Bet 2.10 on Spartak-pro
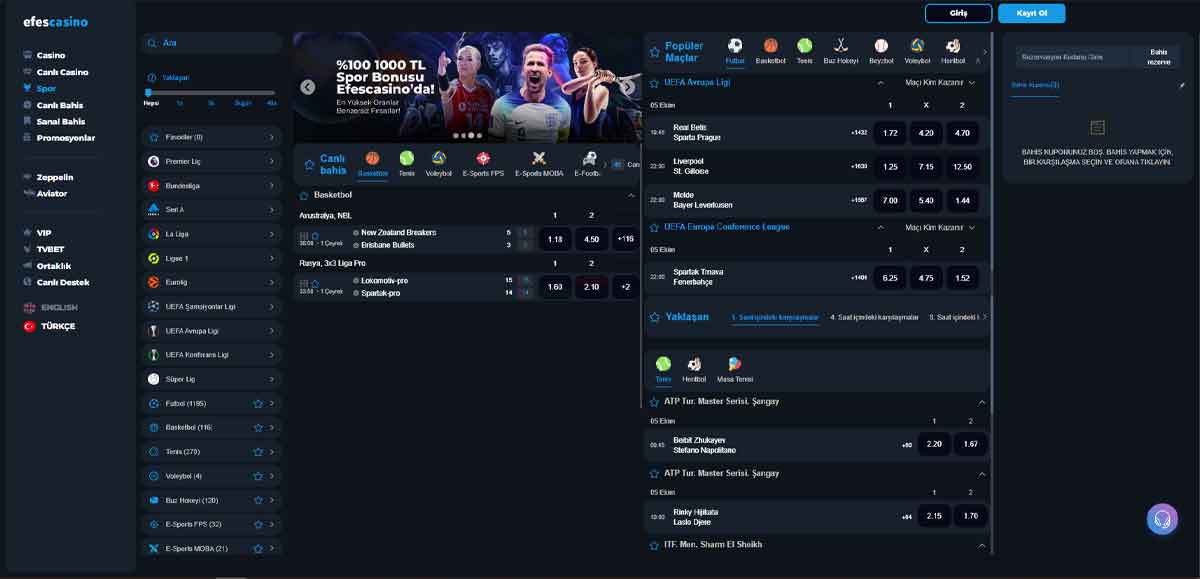Viewport: 1200px width, 579px height. 591,287
